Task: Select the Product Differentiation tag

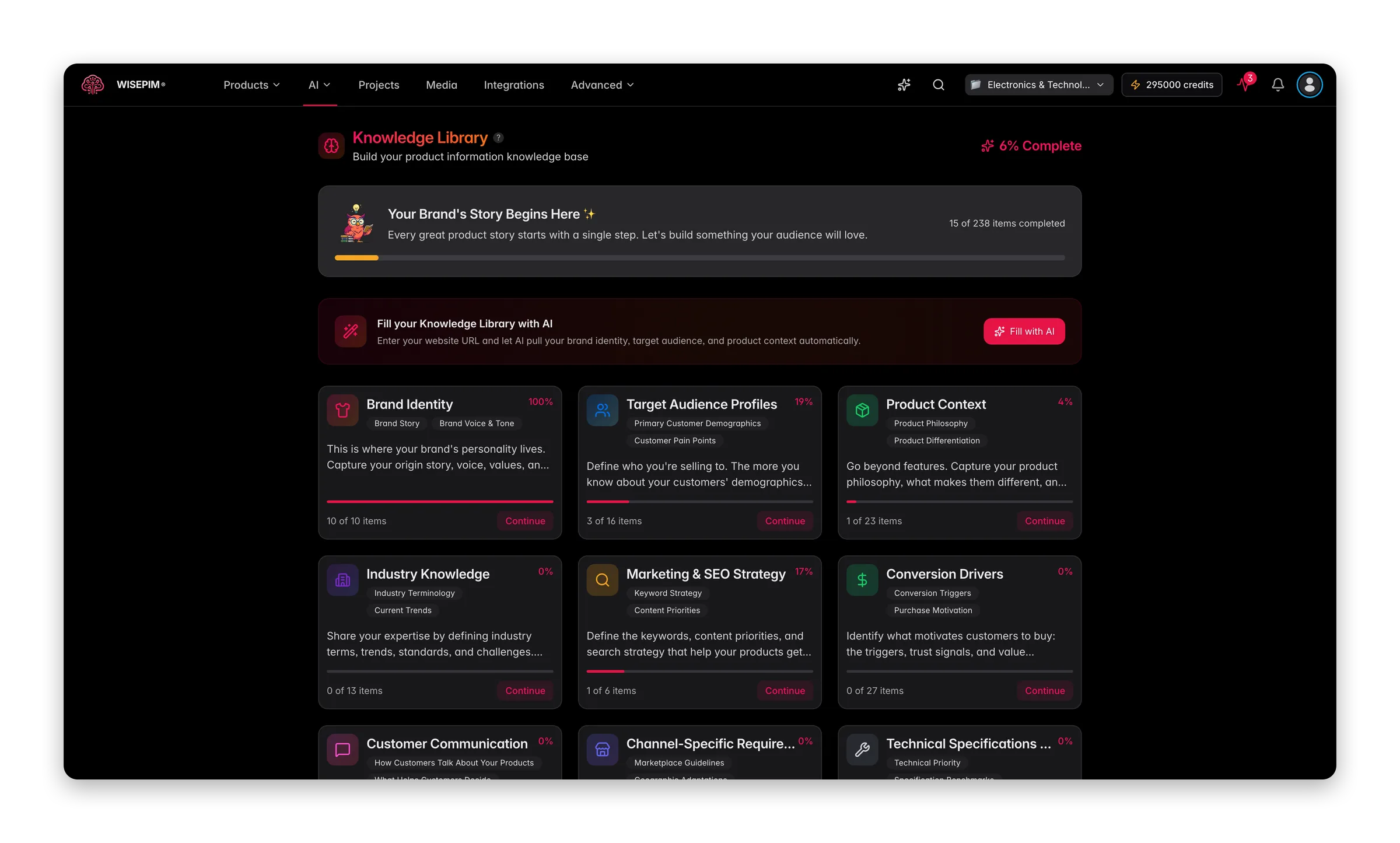Action: coord(937,441)
